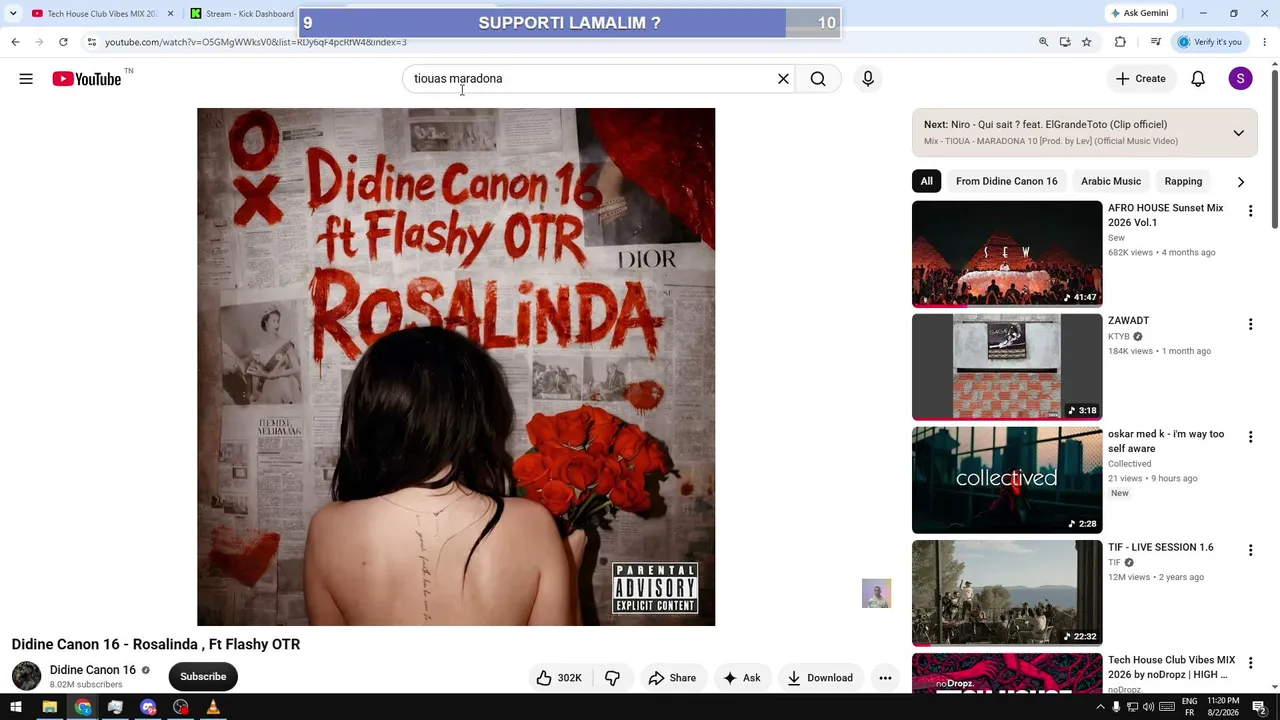
Task: Open options for Tech House Club Vibes MIX
Action: click(x=1250, y=663)
